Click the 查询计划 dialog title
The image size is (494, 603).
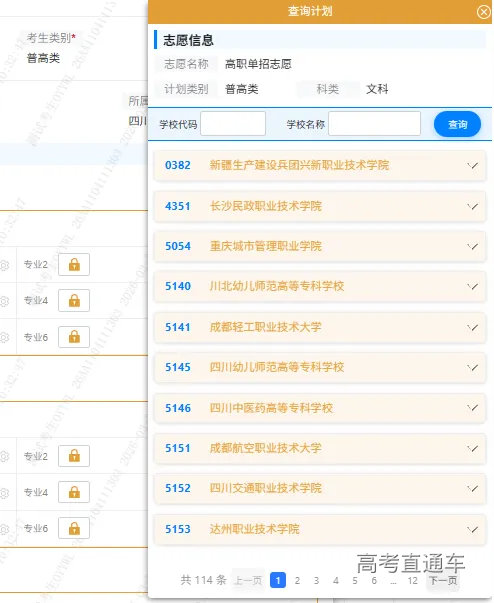click(310, 11)
